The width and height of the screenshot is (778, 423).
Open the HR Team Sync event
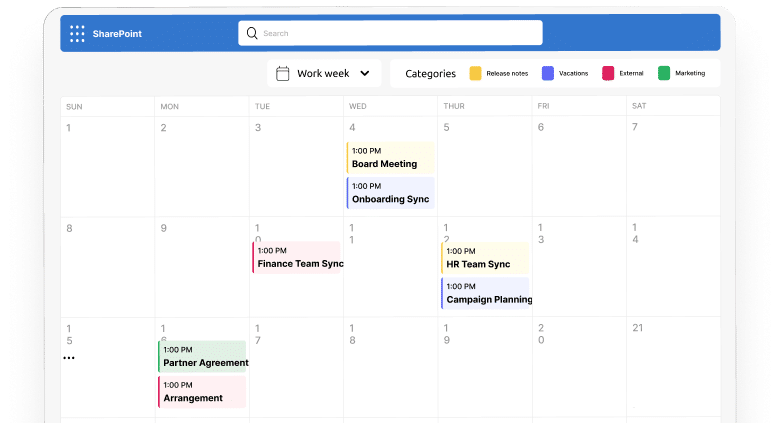pyautogui.click(x=485, y=258)
